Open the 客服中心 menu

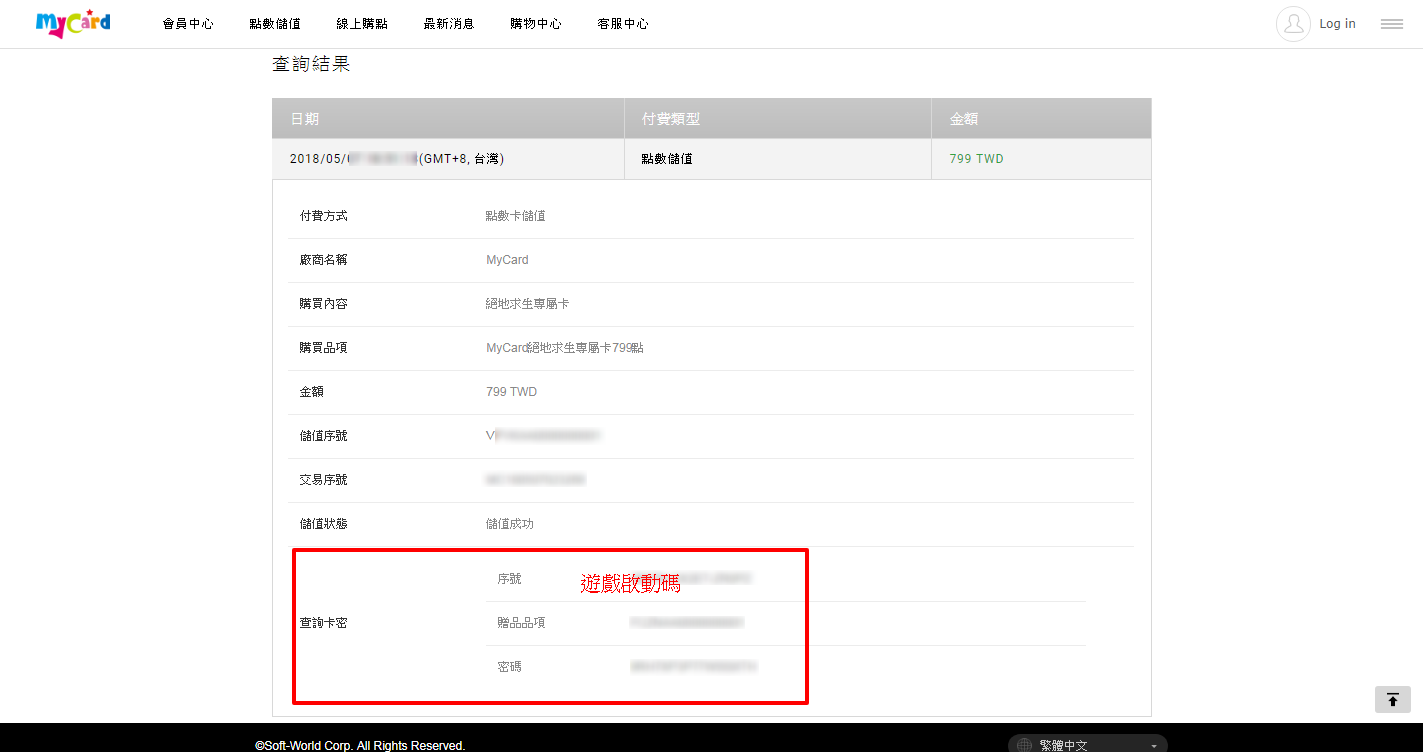(x=623, y=24)
